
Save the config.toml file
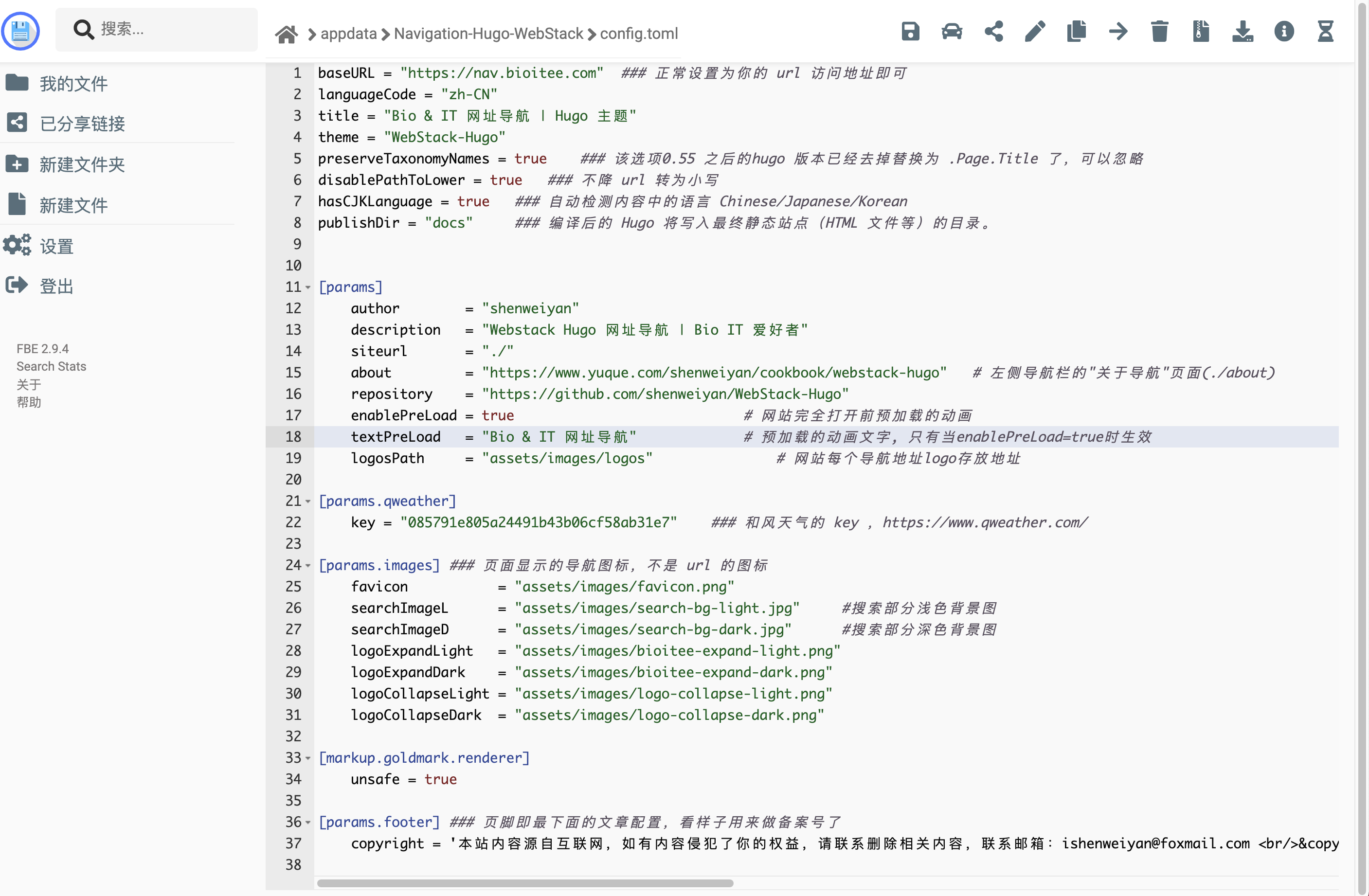[x=911, y=32]
